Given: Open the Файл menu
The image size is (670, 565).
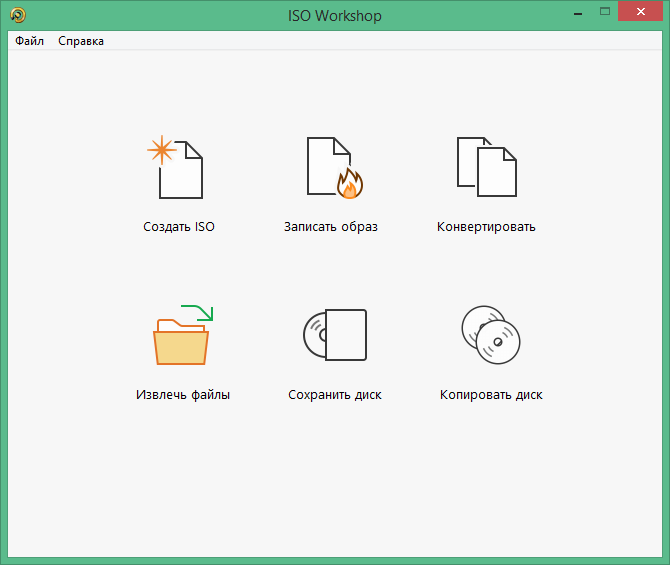Looking at the screenshot, I should coord(30,41).
